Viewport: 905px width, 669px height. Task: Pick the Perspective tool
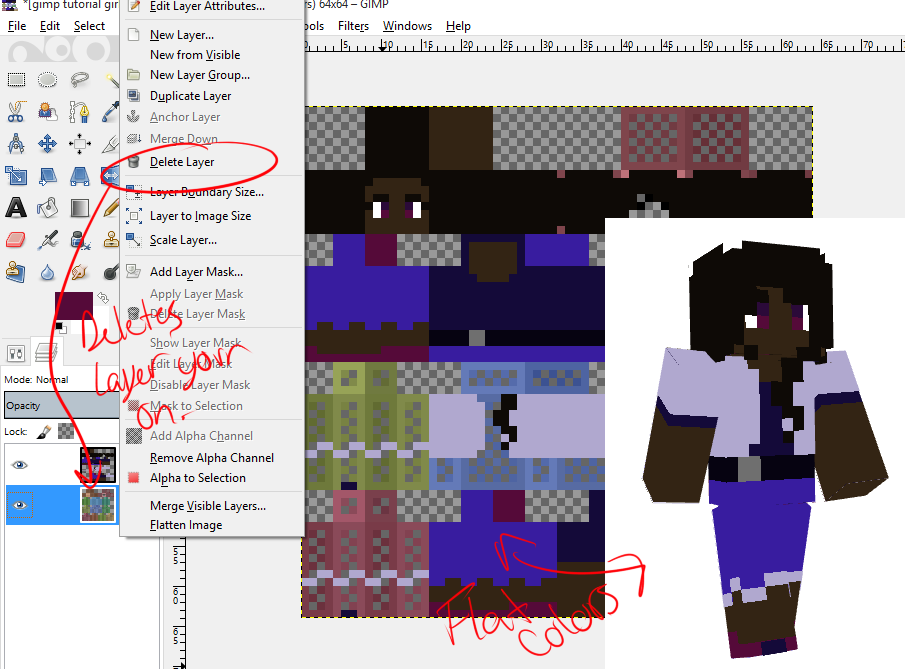[x=79, y=175]
